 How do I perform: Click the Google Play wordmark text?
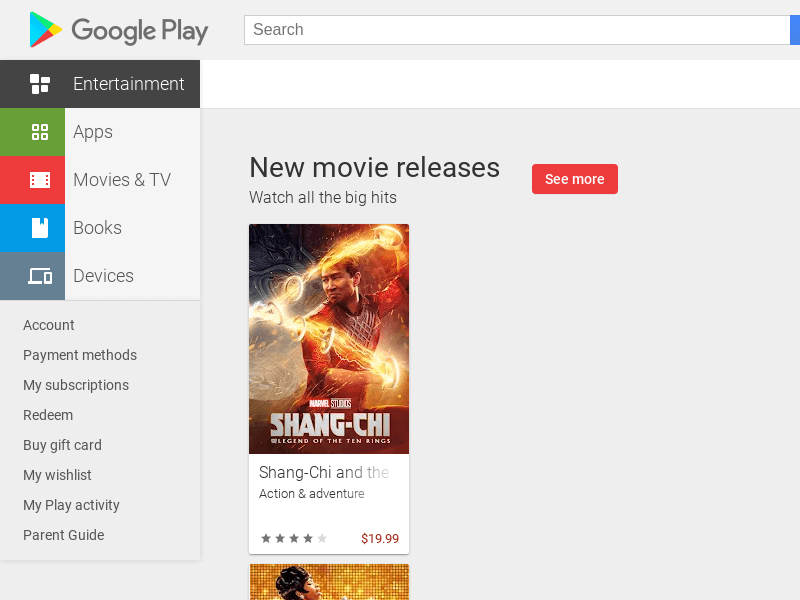(140, 31)
